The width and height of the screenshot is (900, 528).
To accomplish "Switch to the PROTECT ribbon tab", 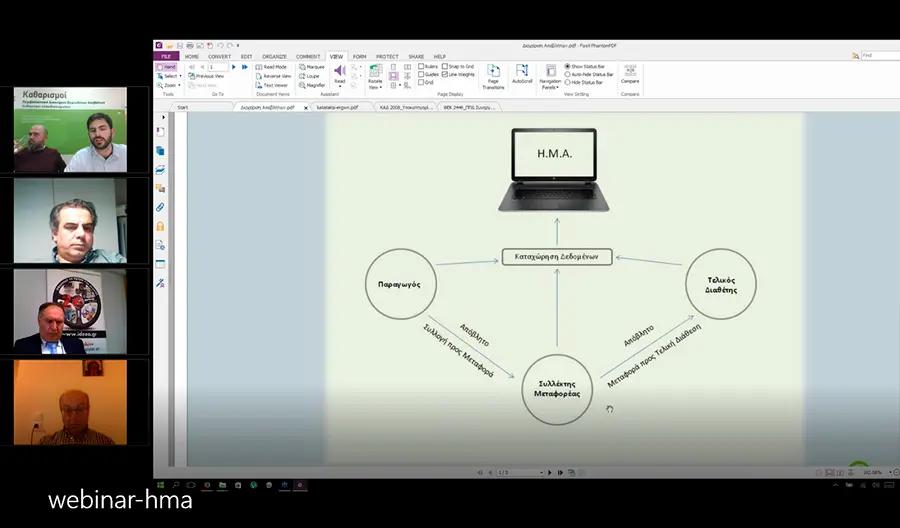I will click(x=387, y=56).
